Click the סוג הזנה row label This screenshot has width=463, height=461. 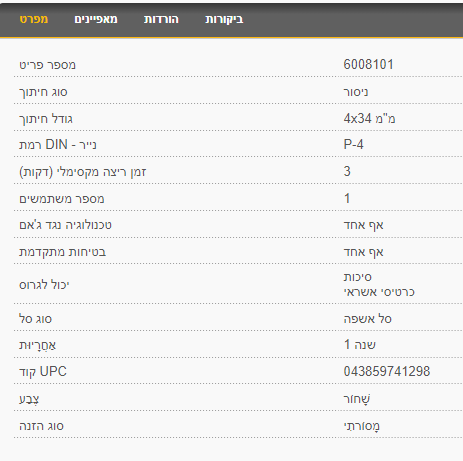[x=41, y=426]
